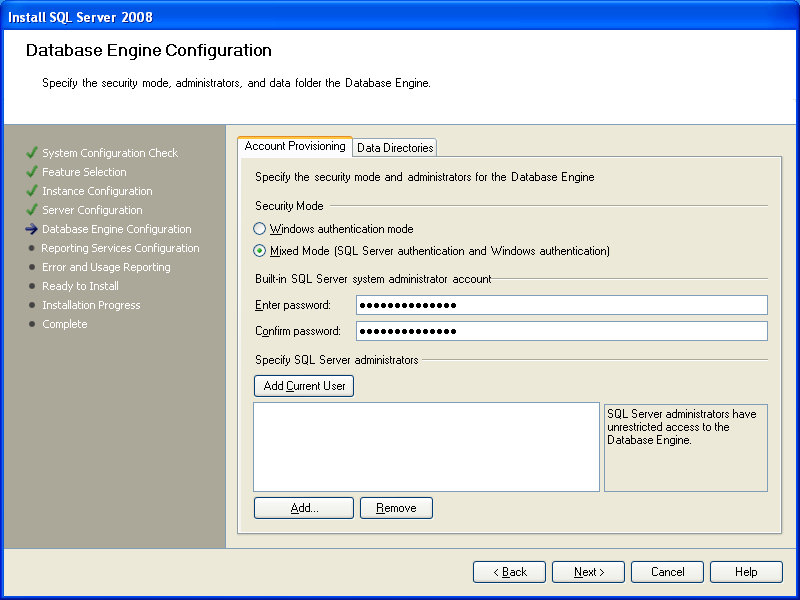Select Windows authentication mode radio button

click(x=260, y=229)
